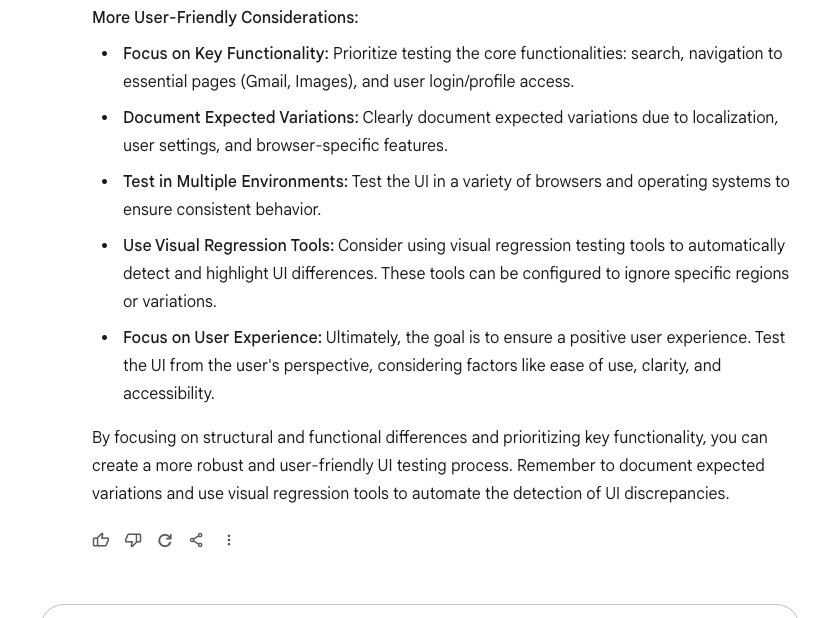Click the word 'accessibility.' ending the last bullet
The width and height of the screenshot is (815, 618).
point(168,393)
